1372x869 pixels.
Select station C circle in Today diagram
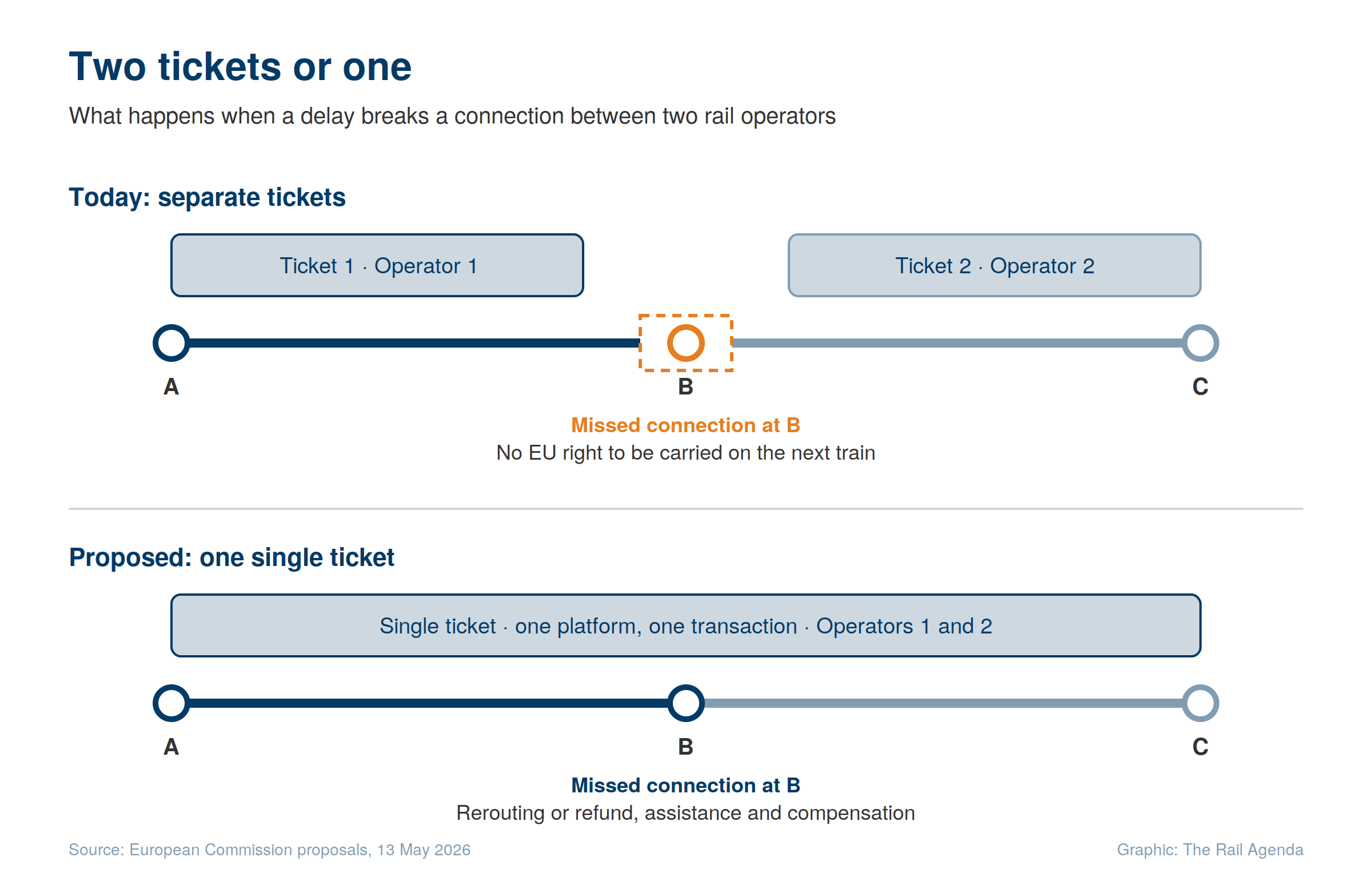click(x=1200, y=343)
